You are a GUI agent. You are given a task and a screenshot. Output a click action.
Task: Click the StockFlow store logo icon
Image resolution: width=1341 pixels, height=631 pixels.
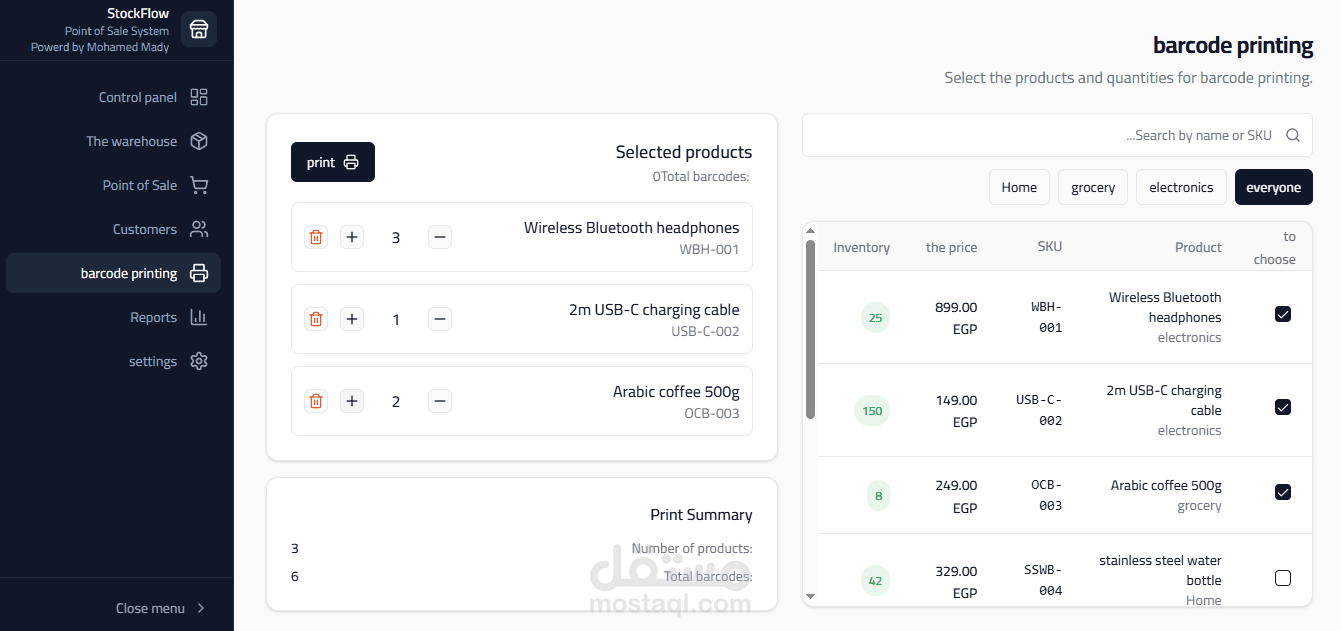point(199,29)
